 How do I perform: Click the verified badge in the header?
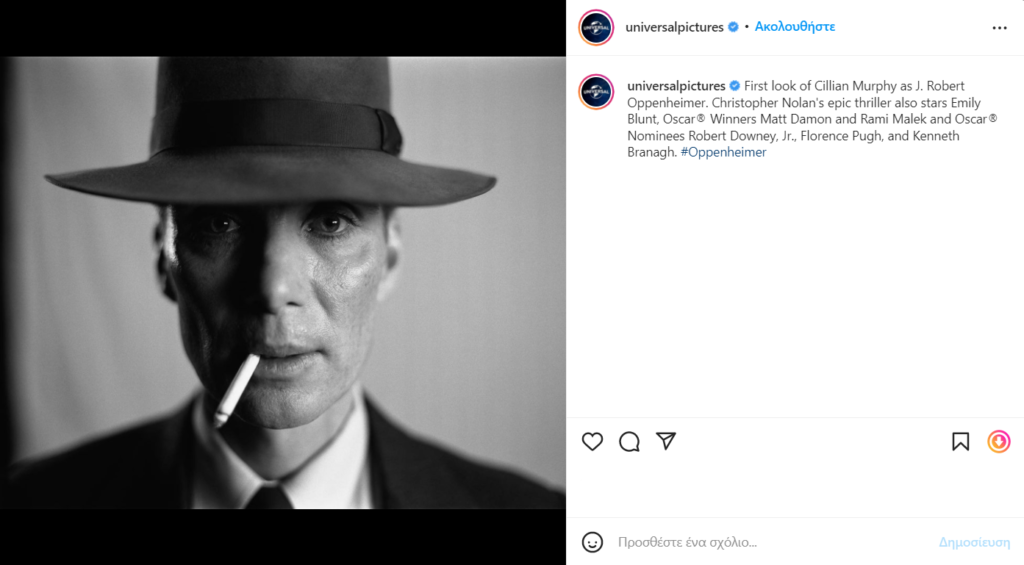click(734, 27)
